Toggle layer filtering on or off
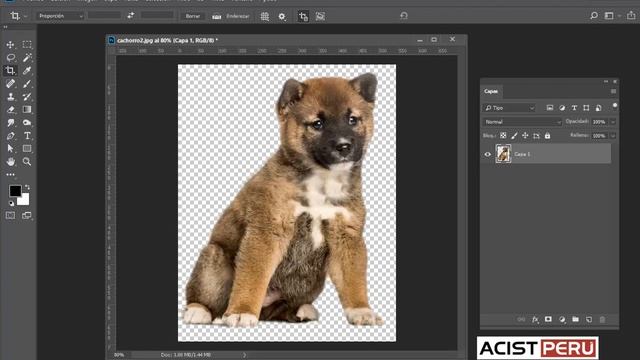 pyautogui.click(x=615, y=106)
